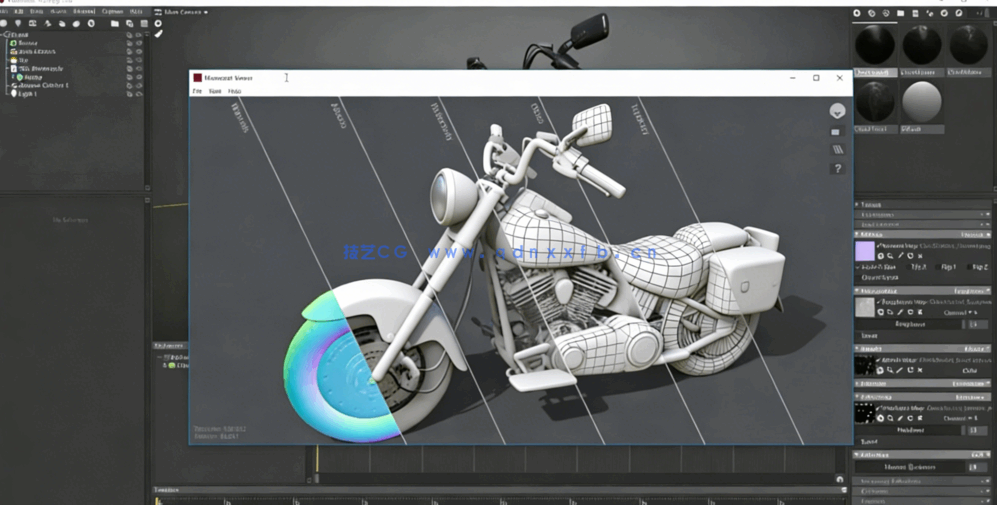This screenshot has height=505, width=997.
Task: Click the layers icon in the Marmoset Viewer sidebar
Action: click(x=837, y=149)
